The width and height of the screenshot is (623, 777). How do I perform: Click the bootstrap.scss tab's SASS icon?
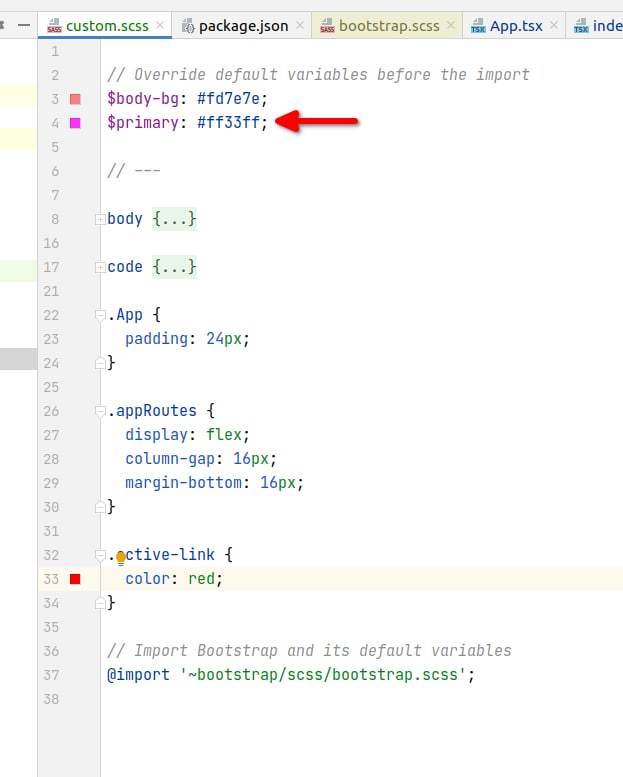pyautogui.click(x=327, y=26)
